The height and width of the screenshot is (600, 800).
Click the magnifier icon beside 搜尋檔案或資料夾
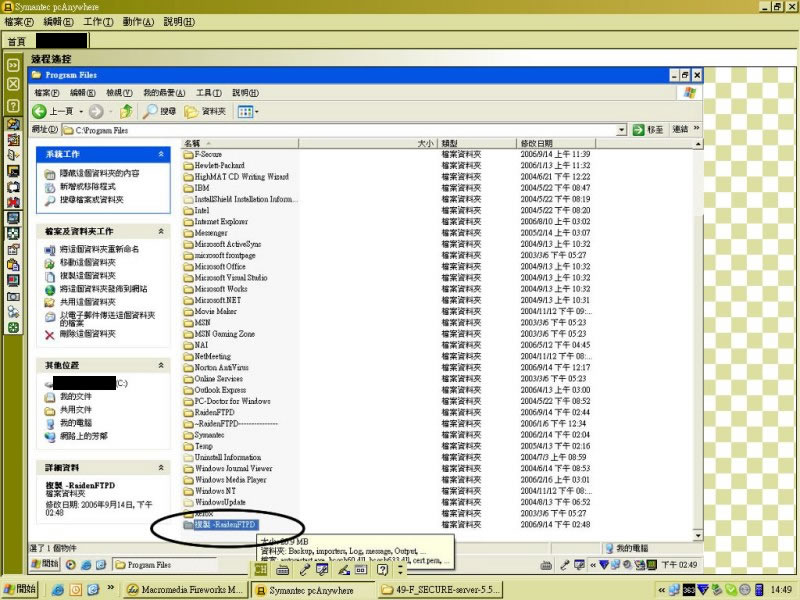click(x=49, y=201)
